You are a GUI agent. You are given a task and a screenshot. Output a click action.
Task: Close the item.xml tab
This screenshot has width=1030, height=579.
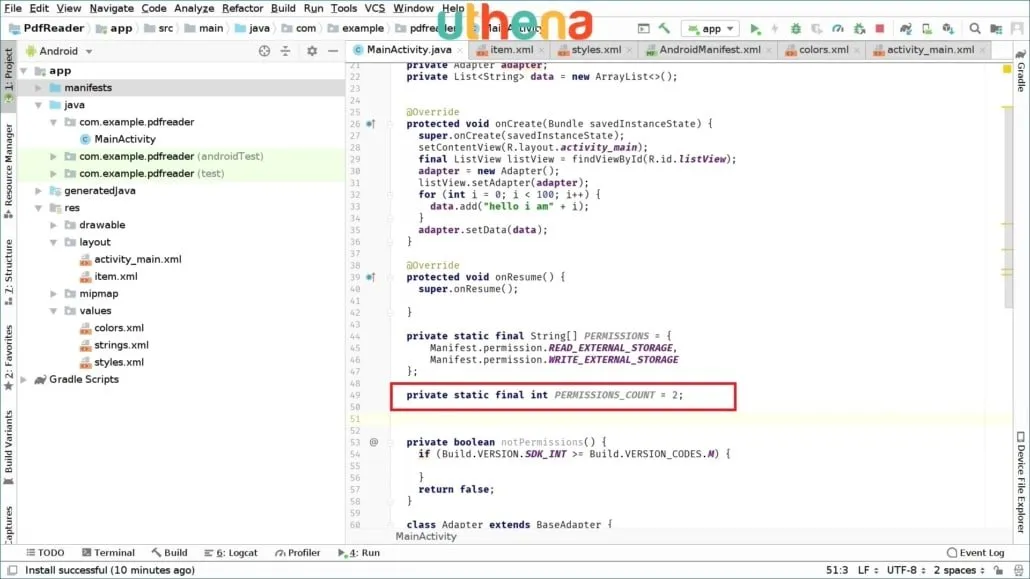tap(542, 50)
